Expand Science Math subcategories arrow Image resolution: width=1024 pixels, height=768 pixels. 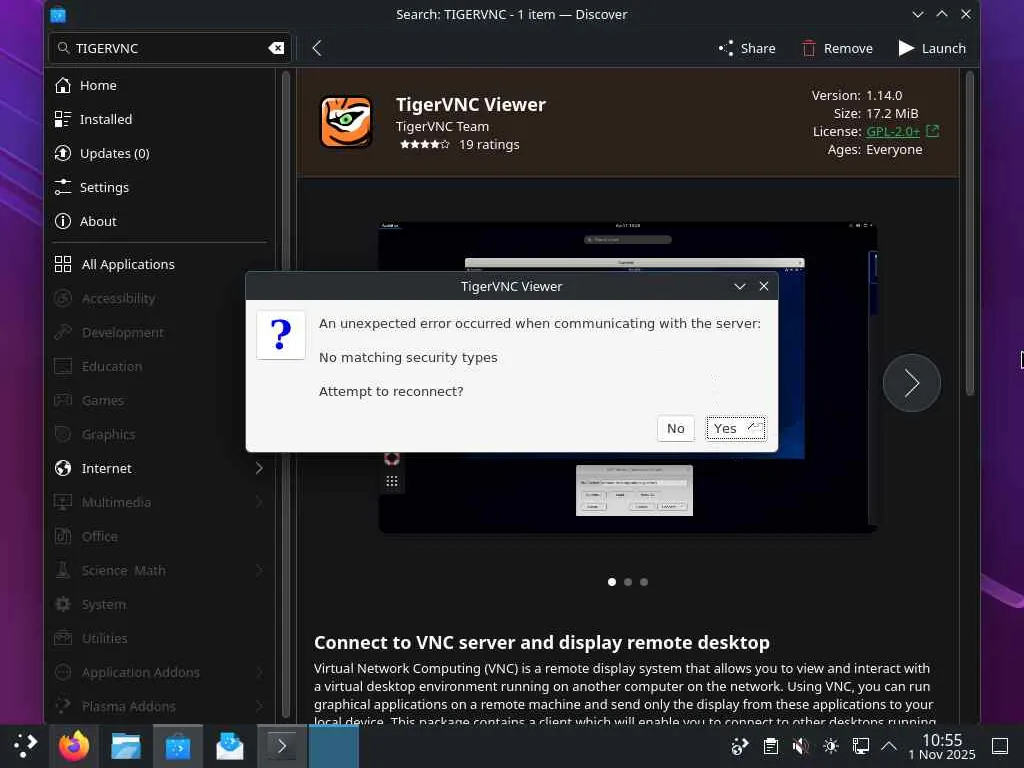(x=259, y=570)
